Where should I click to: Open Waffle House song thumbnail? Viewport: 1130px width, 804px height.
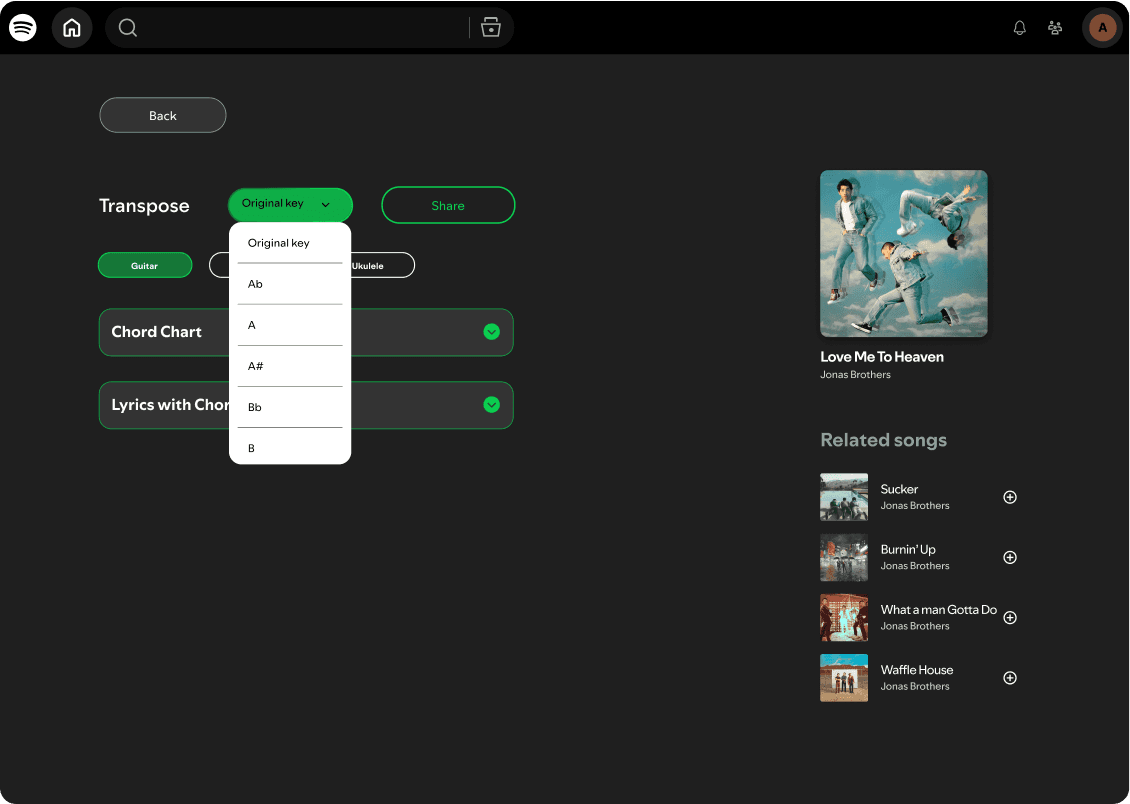point(844,678)
